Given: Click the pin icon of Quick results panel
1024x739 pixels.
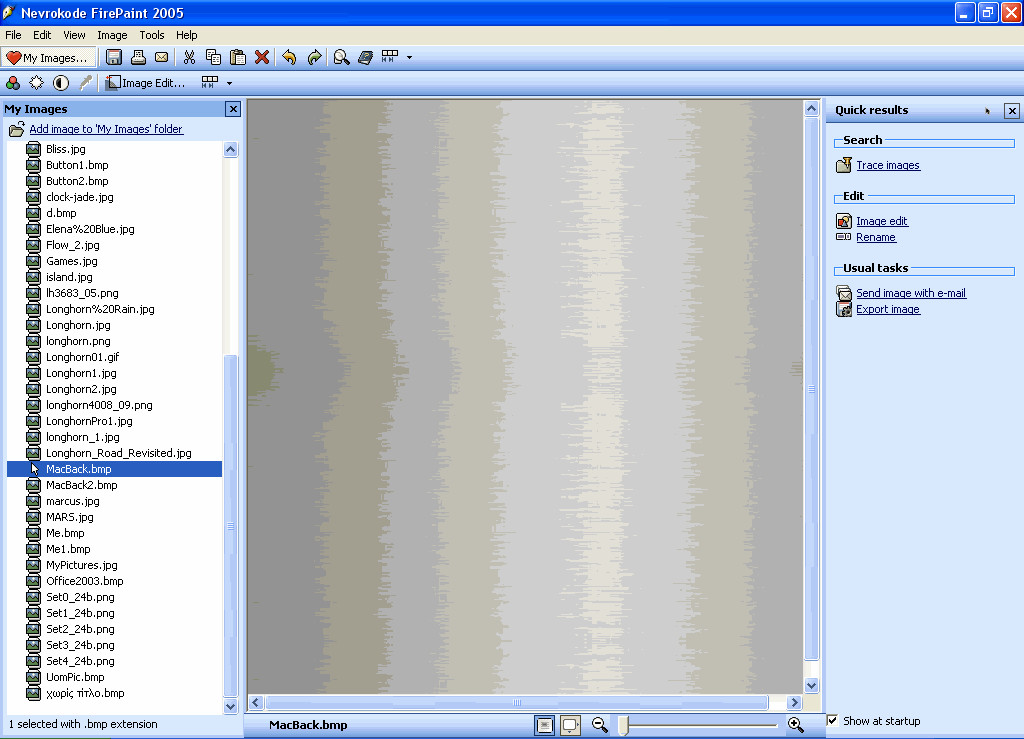Looking at the screenshot, I should pyautogui.click(x=987, y=111).
